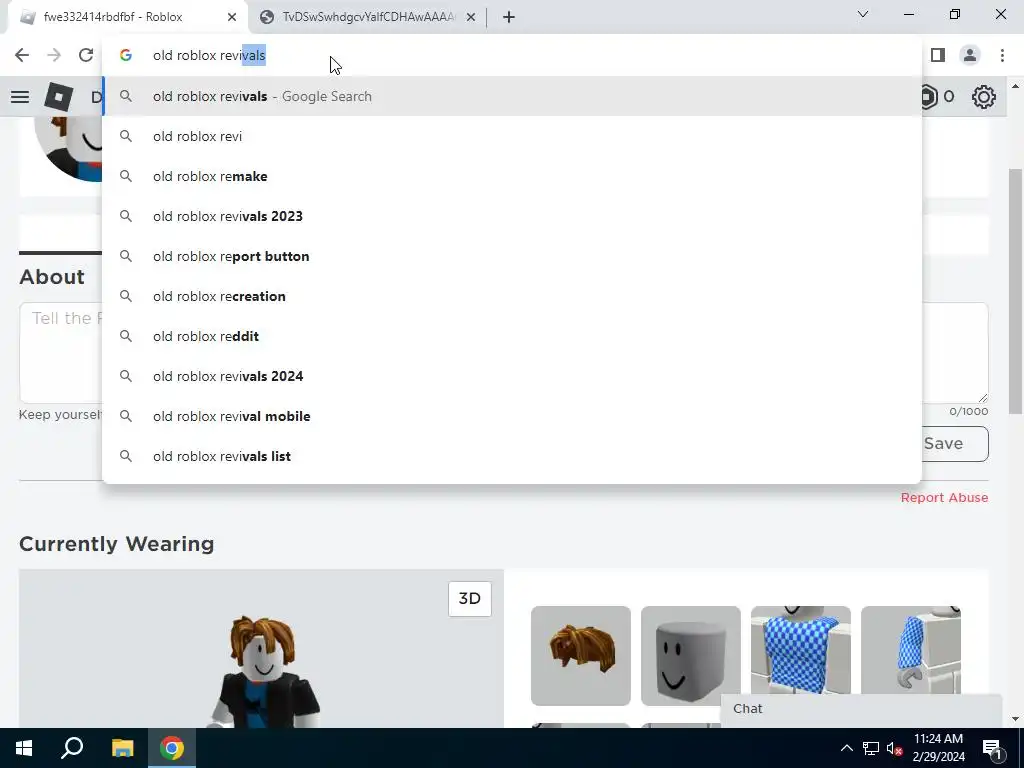Click the browser back arrow
The height and width of the screenshot is (768, 1024).
pos(22,56)
